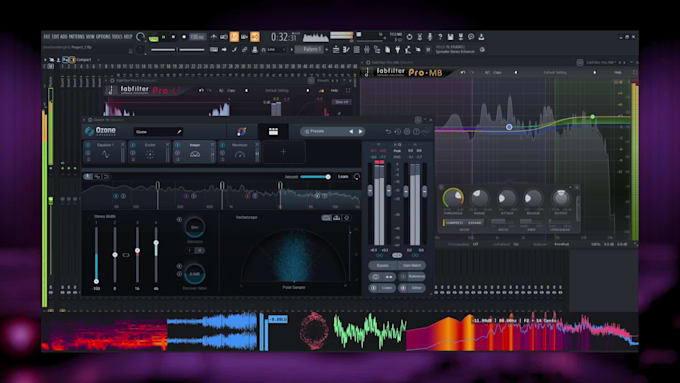Open the Ozone Master Assistant icon
Viewport: 680px width, 383px height.
coord(241,131)
